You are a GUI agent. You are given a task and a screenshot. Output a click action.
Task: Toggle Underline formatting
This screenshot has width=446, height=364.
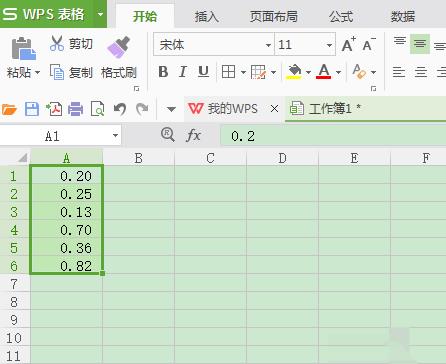[x=203, y=72]
